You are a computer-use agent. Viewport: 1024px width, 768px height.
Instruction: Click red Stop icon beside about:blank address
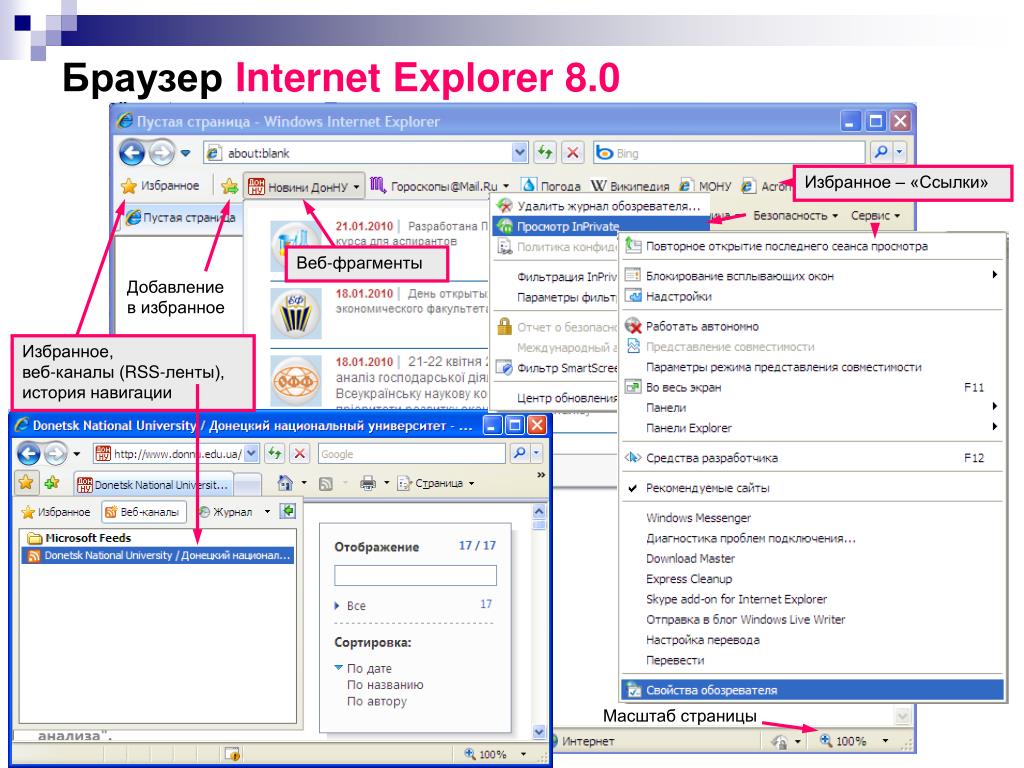click(x=573, y=153)
